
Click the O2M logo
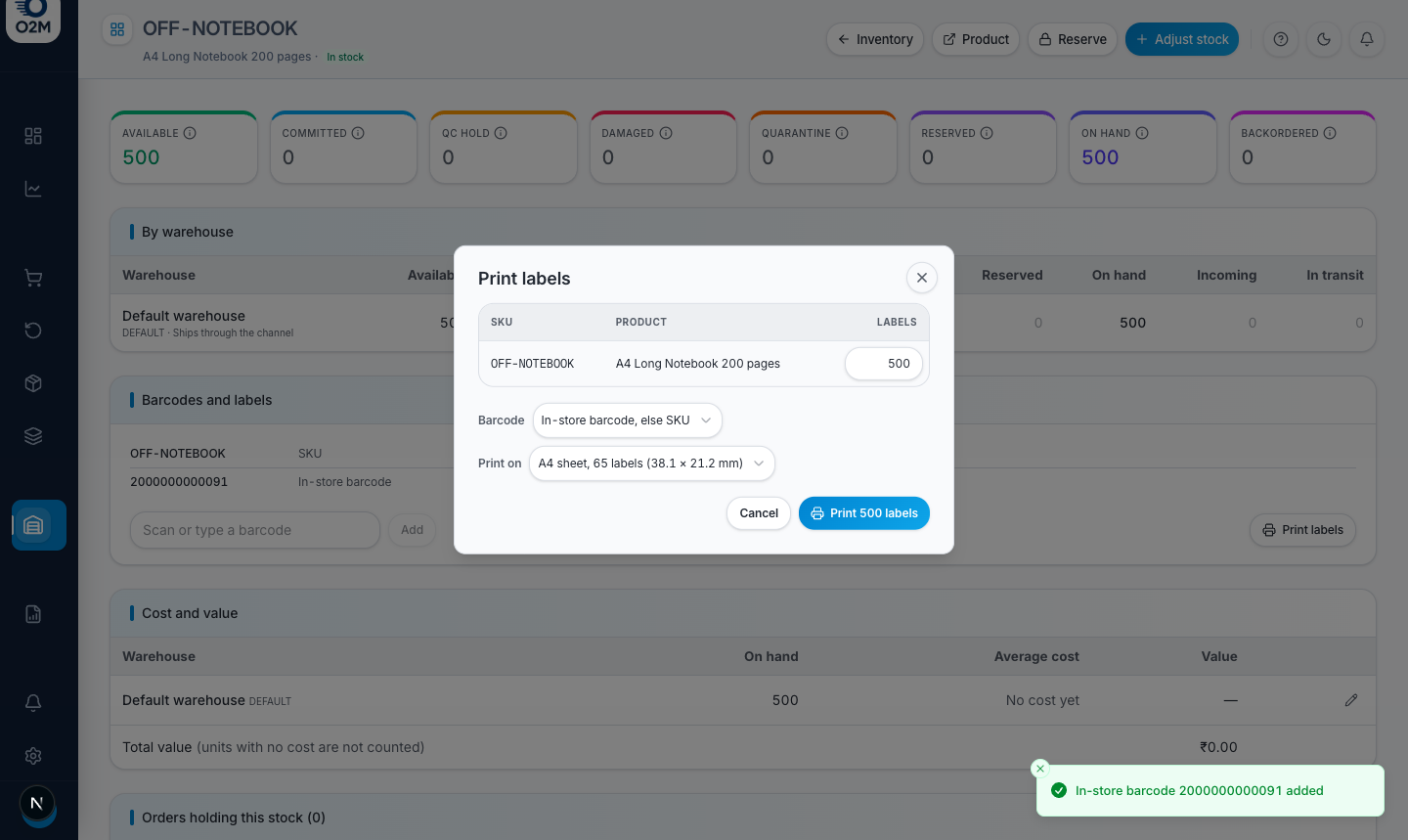(33, 20)
